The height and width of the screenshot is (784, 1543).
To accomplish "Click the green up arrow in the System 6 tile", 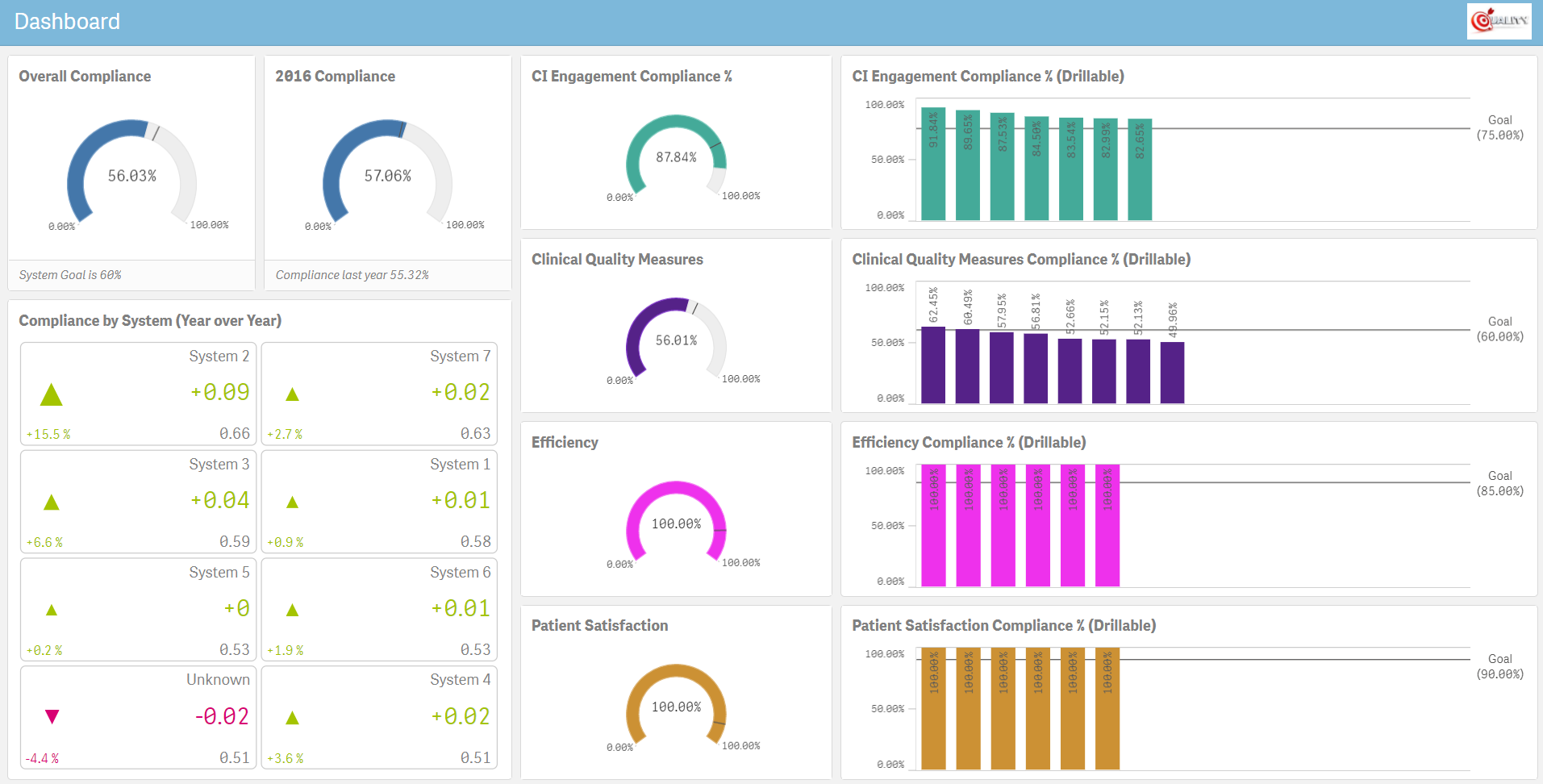I will [293, 611].
